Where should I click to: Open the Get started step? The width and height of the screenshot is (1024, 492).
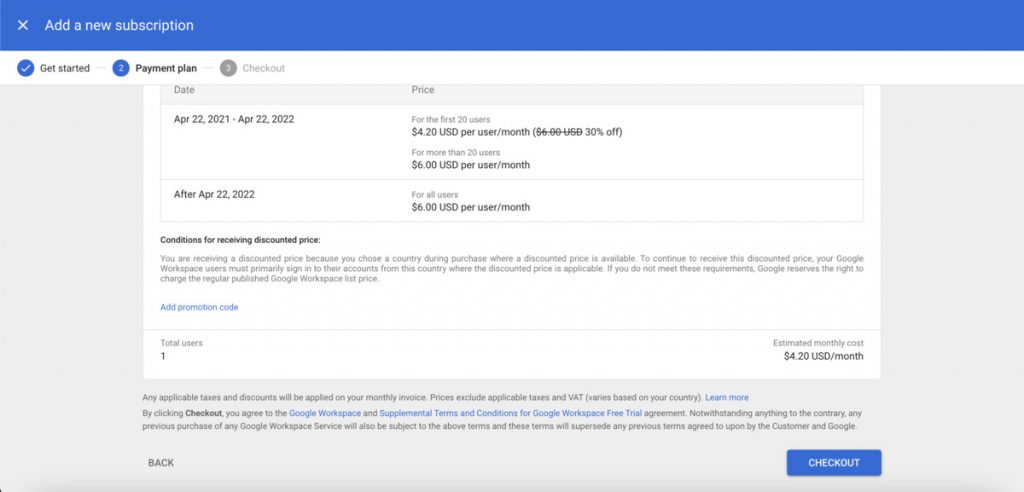pyautogui.click(x=65, y=68)
